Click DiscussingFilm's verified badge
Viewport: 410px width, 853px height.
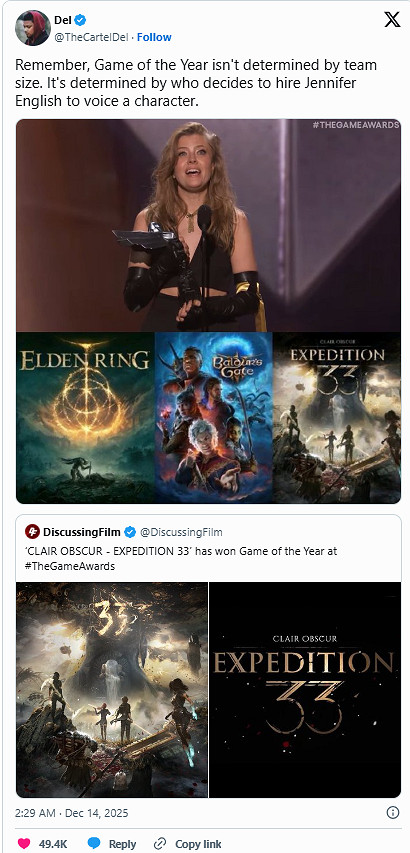point(130,531)
